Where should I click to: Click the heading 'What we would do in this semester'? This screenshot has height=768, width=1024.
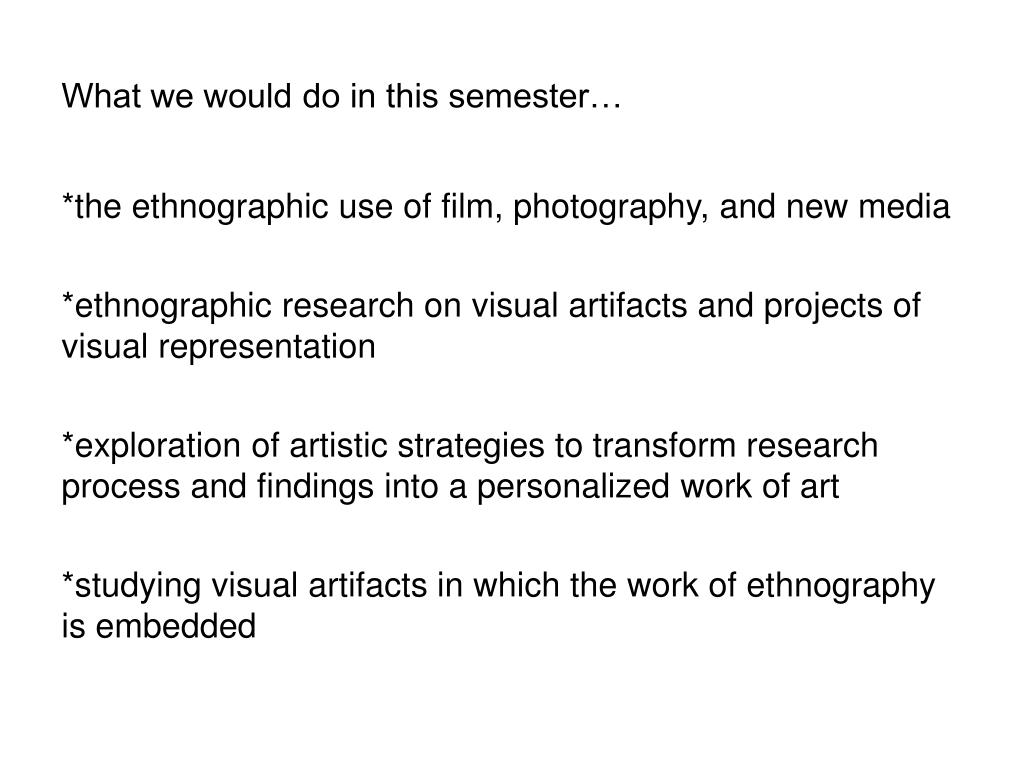(x=341, y=96)
